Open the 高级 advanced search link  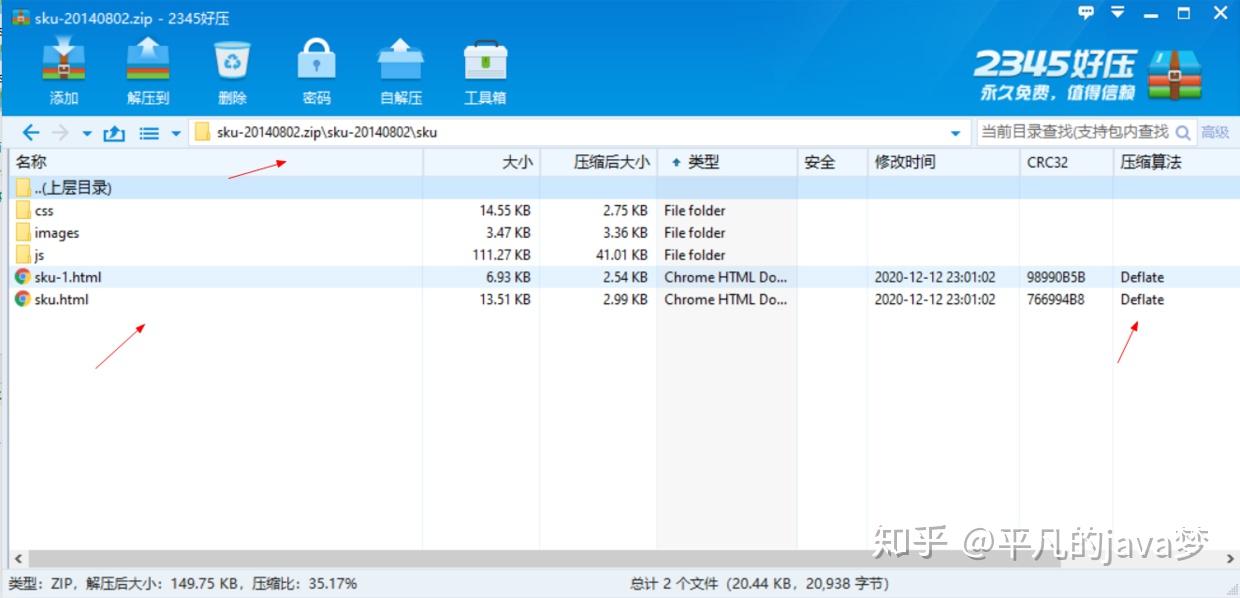click(x=1215, y=132)
